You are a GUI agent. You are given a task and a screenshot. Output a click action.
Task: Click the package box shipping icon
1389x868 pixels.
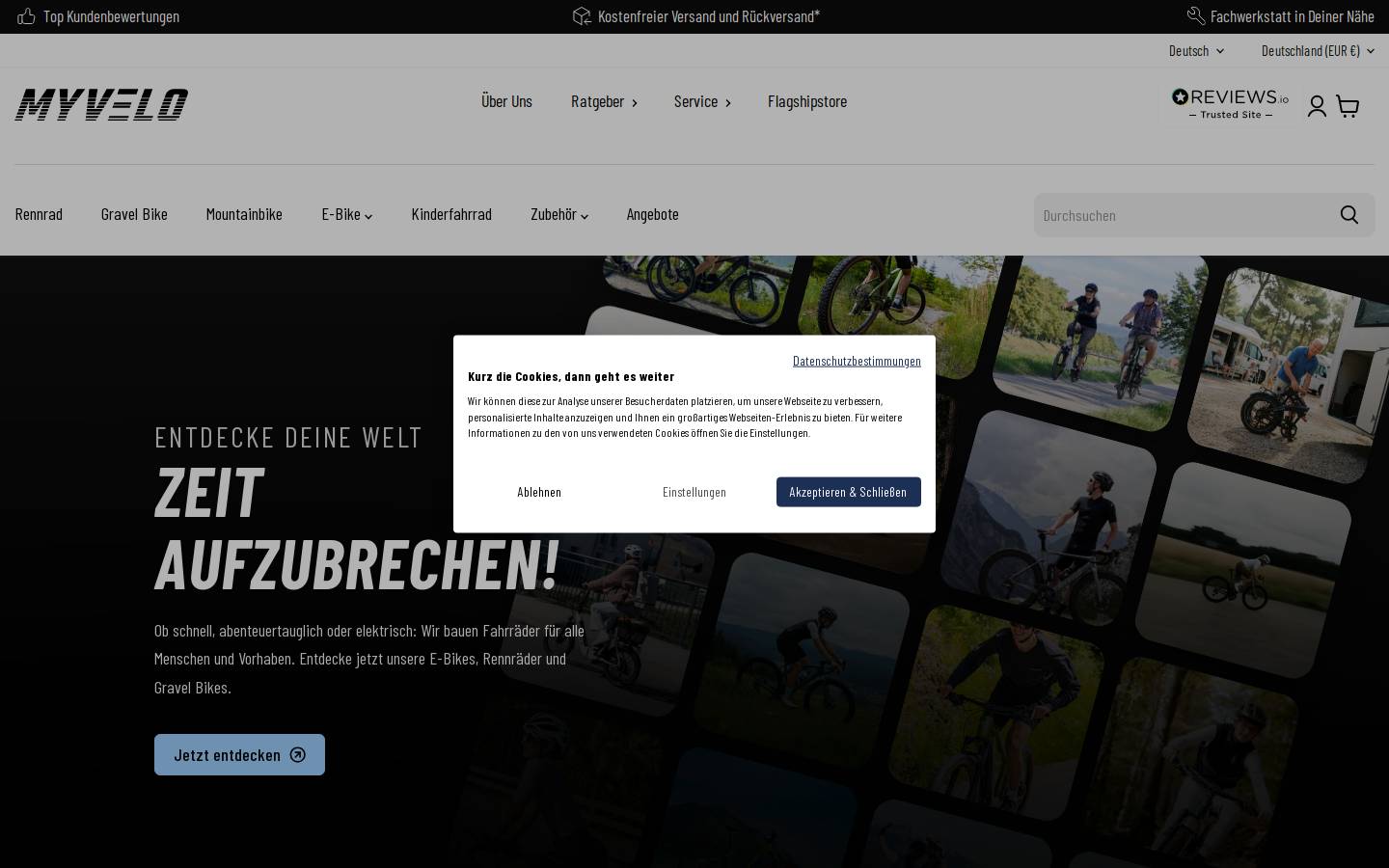tap(582, 16)
